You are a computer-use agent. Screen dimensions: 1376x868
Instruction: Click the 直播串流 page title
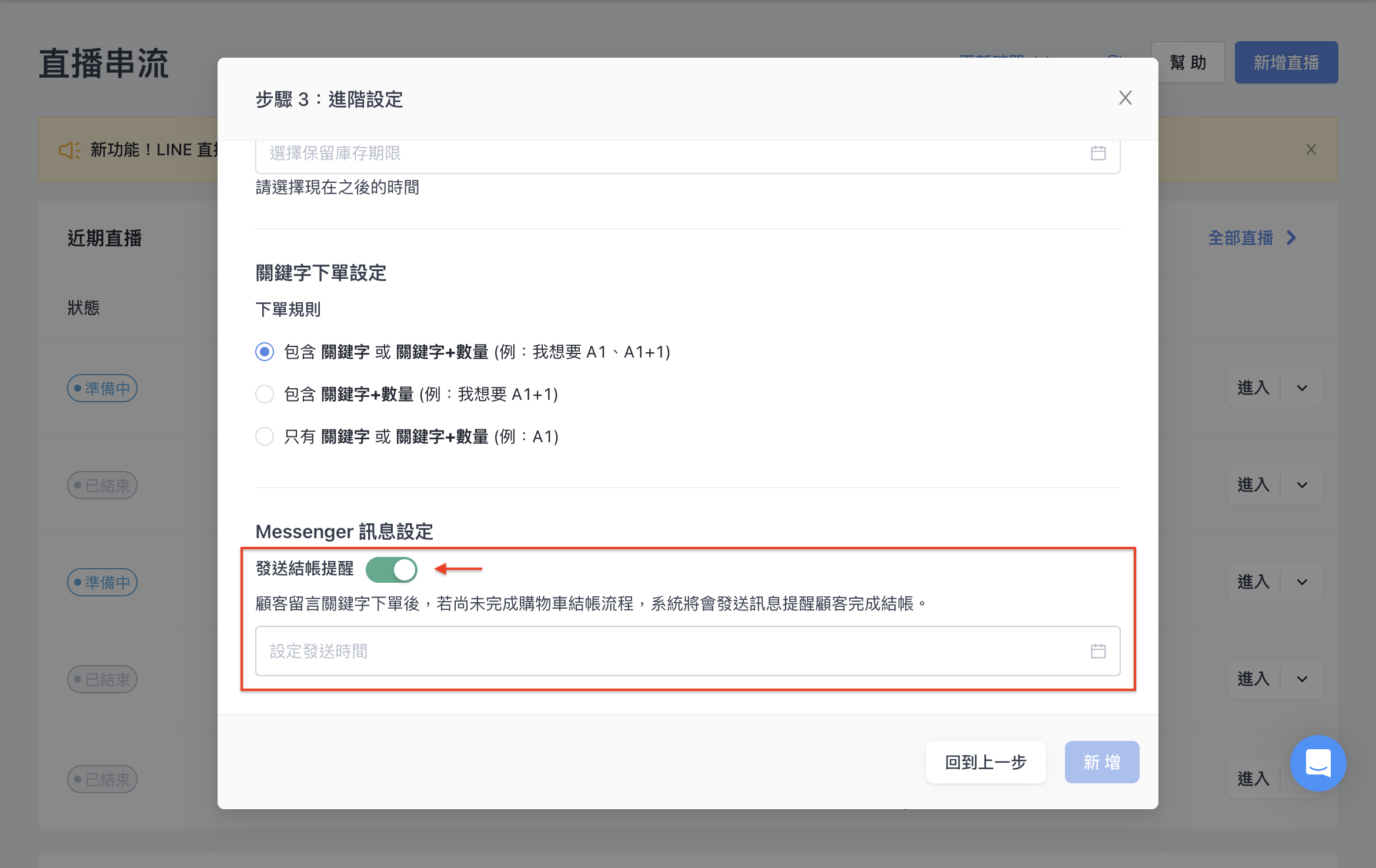click(x=104, y=64)
